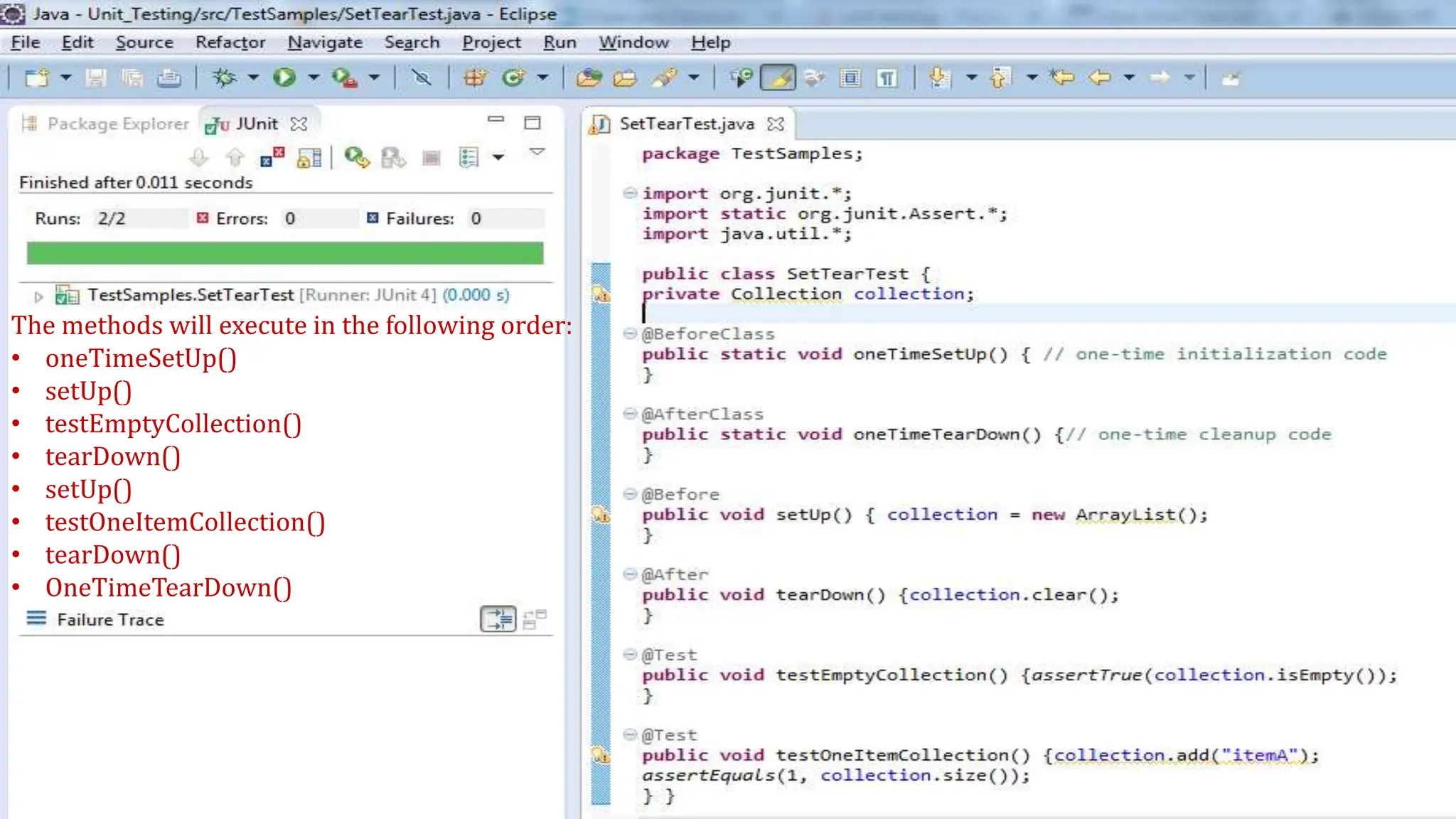Screen dimensions: 1456x819
Task: Click the green JUnit progress bar
Action: (284, 253)
